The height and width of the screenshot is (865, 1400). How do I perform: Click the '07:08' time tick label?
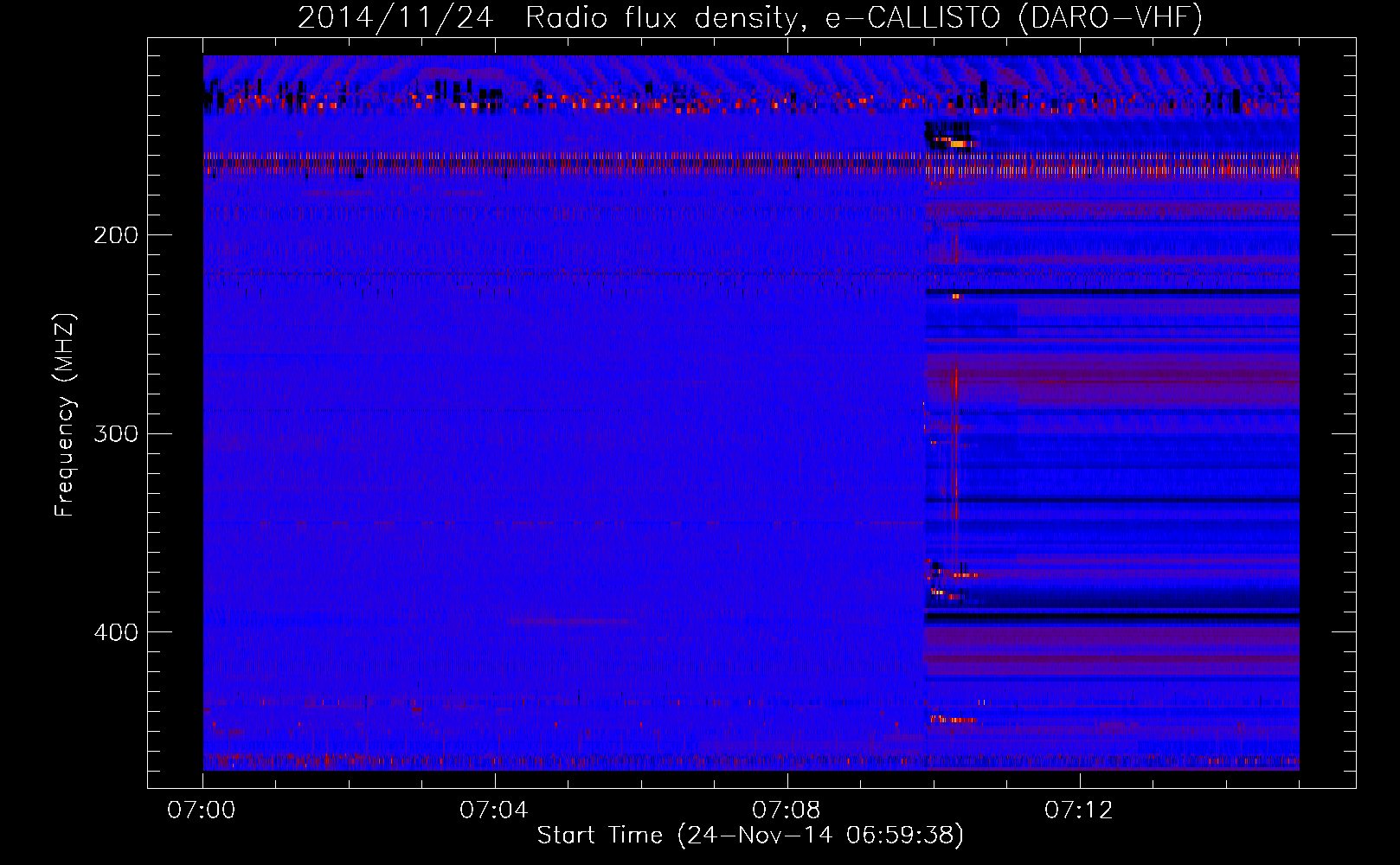787,811
